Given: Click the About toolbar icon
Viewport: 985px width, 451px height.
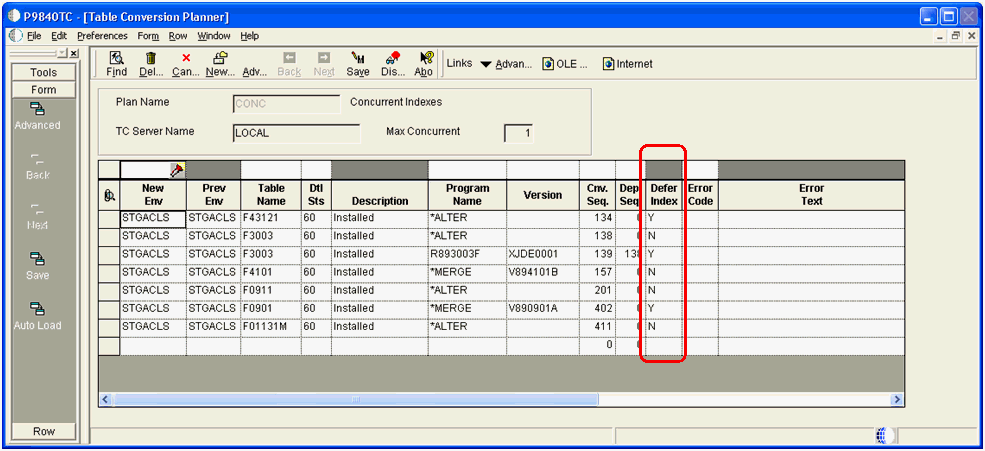Looking at the screenshot, I should 425,64.
